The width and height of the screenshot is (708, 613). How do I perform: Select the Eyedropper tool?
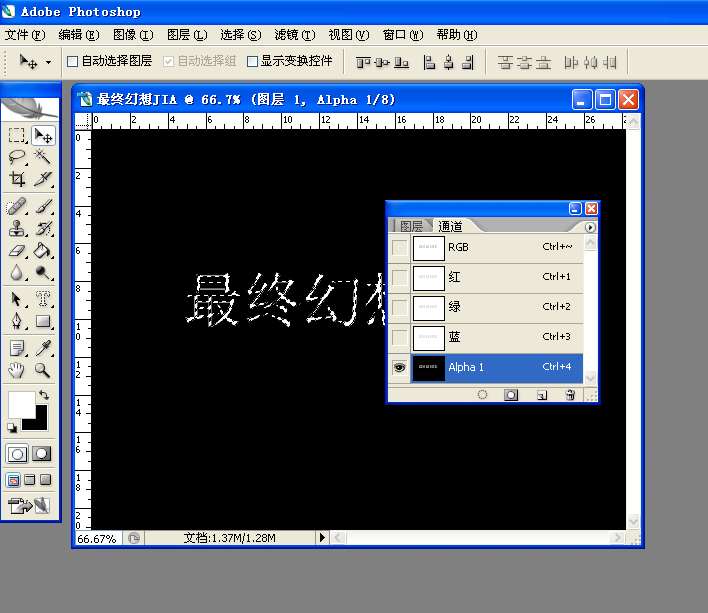pyautogui.click(x=42, y=348)
